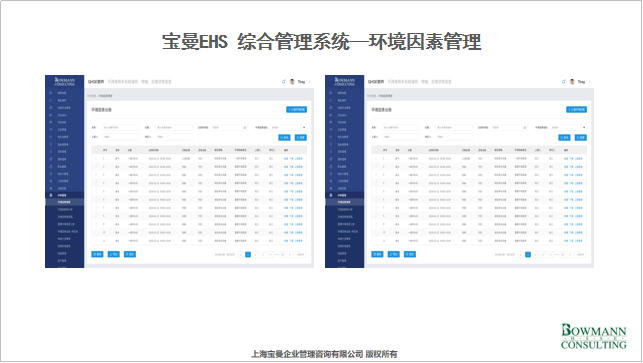The image size is (643, 363).
Task: Click blue add button top-right of left screenshot
Action: (296, 110)
